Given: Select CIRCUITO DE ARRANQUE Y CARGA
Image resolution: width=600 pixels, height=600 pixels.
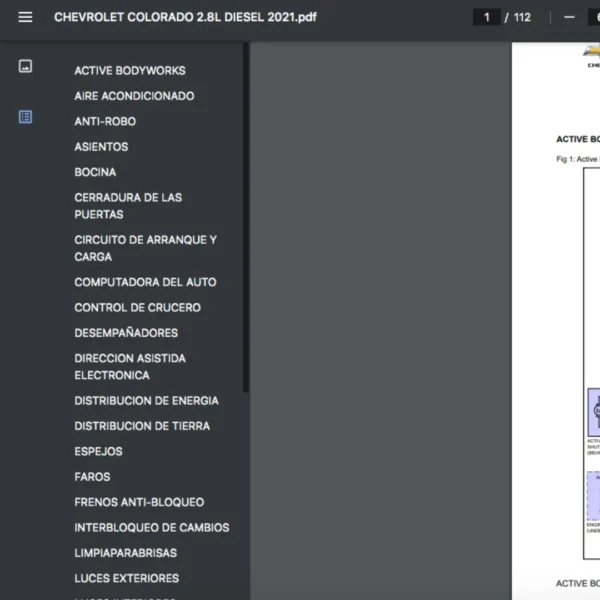Looking at the screenshot, I should (145, 248).
